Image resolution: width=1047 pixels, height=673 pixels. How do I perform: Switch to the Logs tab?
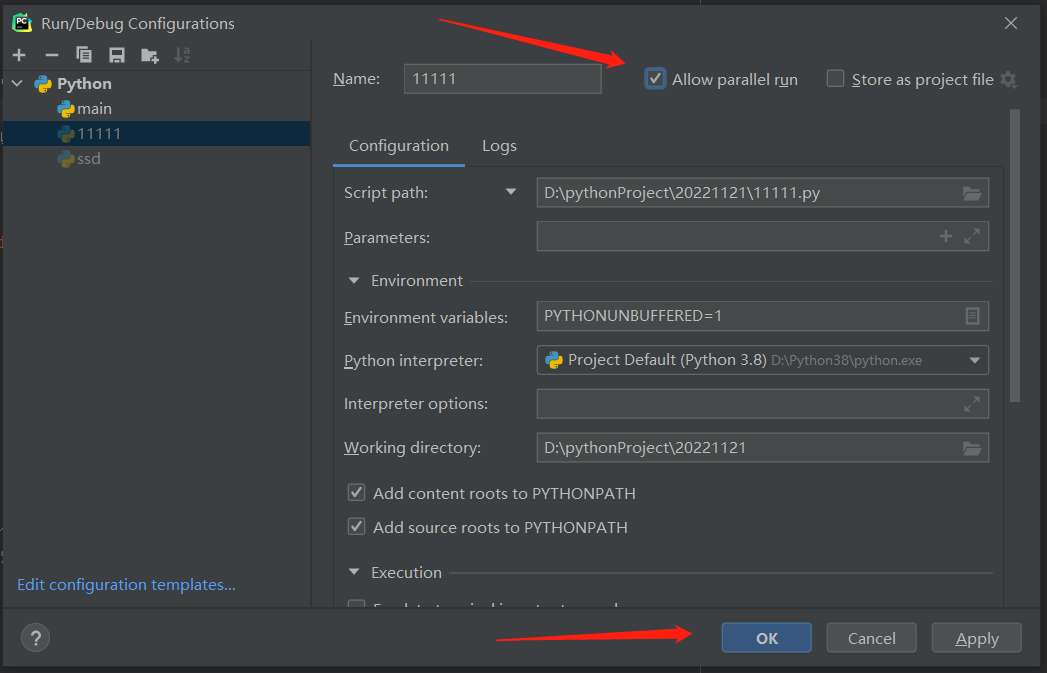[499, 146]
